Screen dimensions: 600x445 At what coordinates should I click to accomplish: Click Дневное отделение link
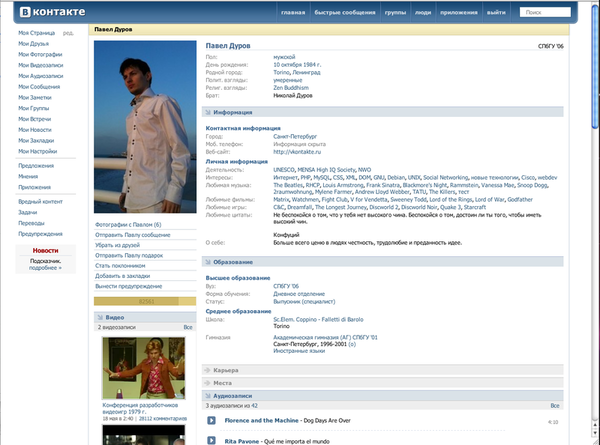click(x=299, y=294)
